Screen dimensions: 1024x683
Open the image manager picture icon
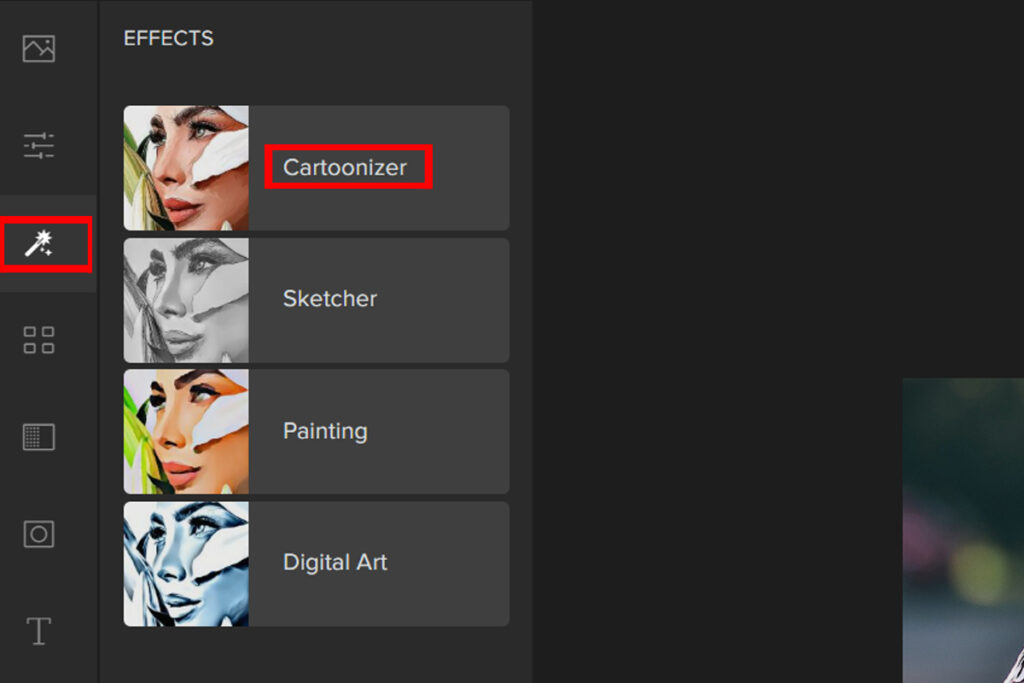click(x=39, y=48)
